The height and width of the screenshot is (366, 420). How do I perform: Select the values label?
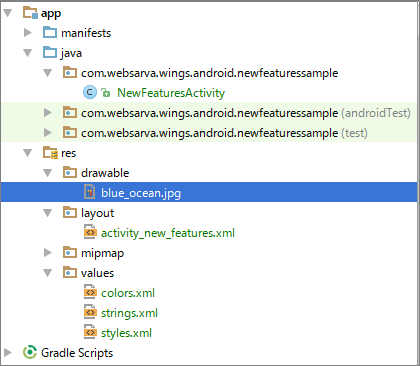[97, 273]
